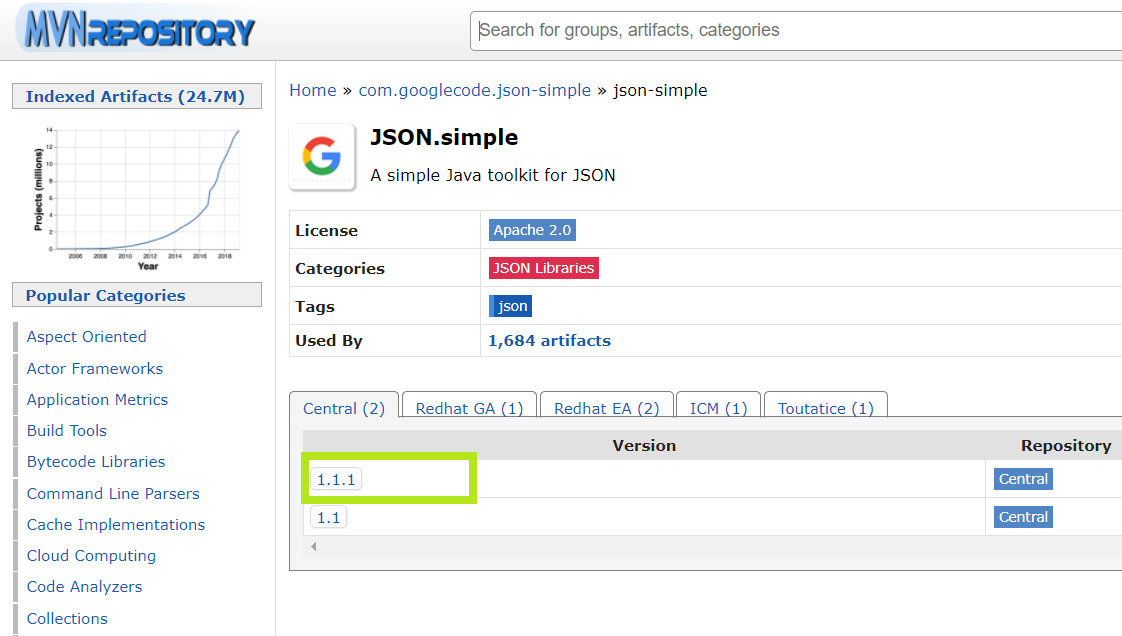
Task: Click the table's left scroll arrow
Action: click(x=313, y=547)
